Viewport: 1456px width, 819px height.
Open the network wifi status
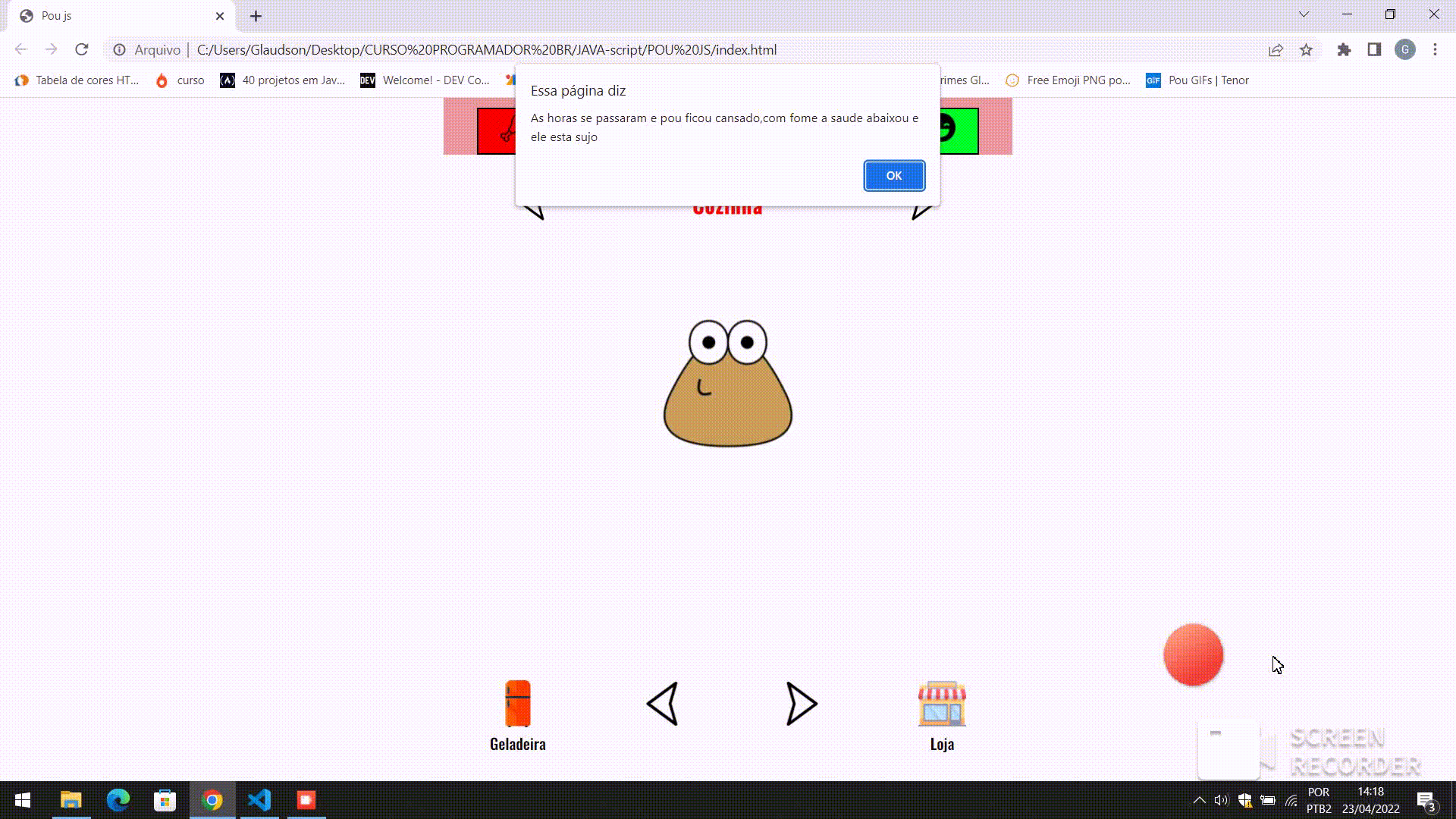pyautogui.click(x=1291, y=800)
